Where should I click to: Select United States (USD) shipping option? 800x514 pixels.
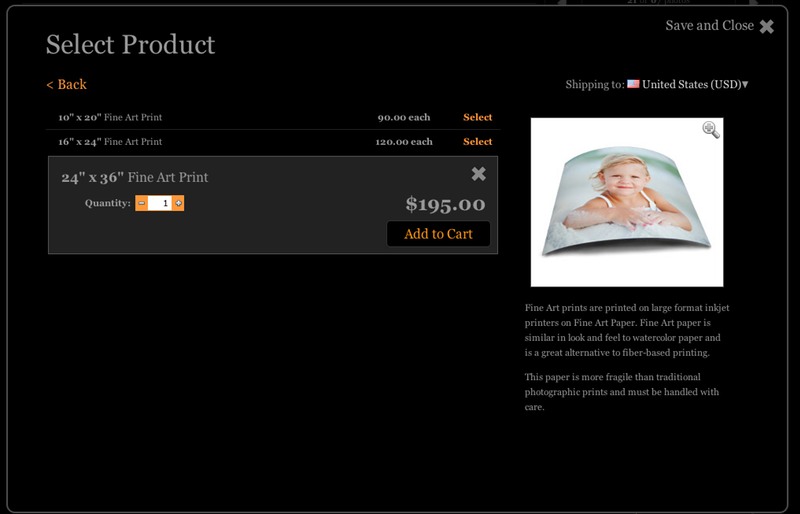[691, 84]
